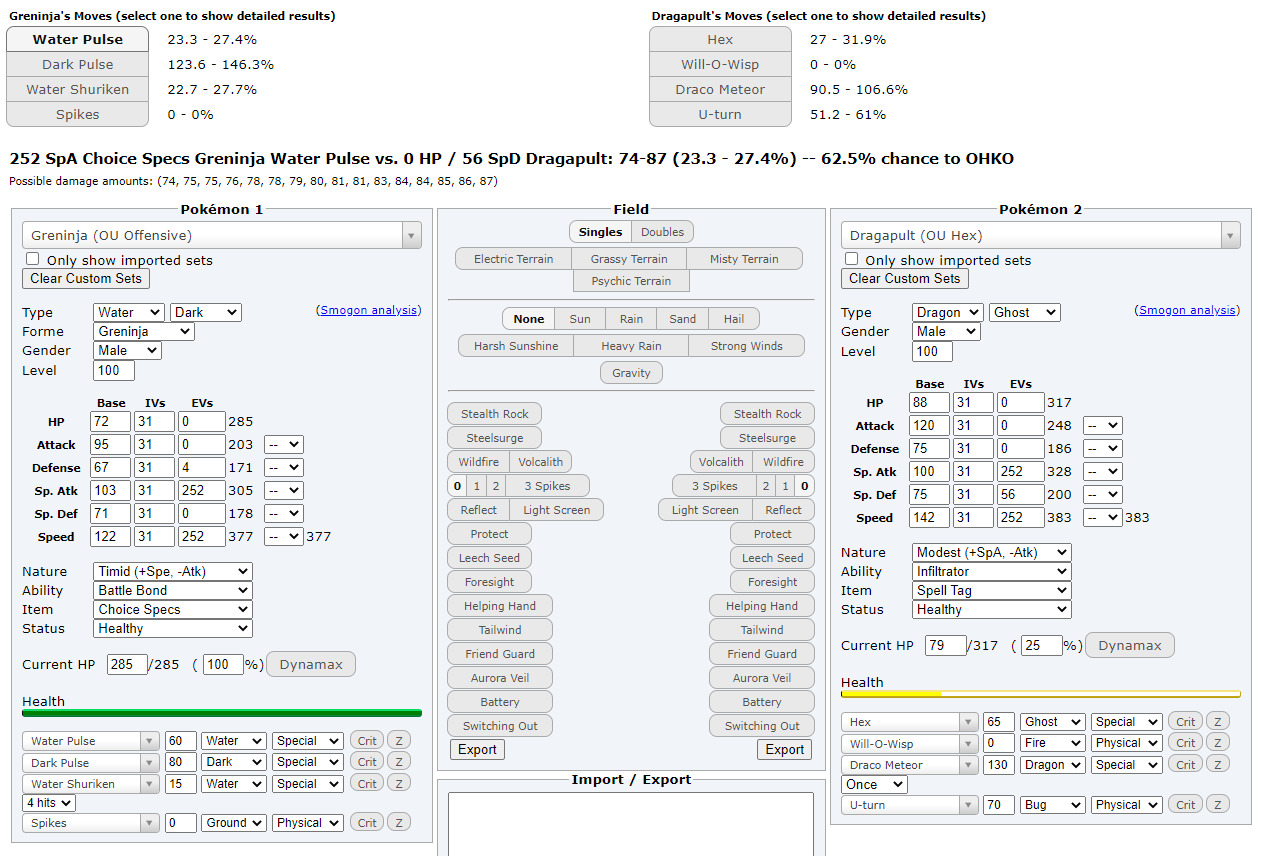Toggle Gravity on the field
Screen dimensions: 1264x856
pyautogui.click(x=631, y=373)
